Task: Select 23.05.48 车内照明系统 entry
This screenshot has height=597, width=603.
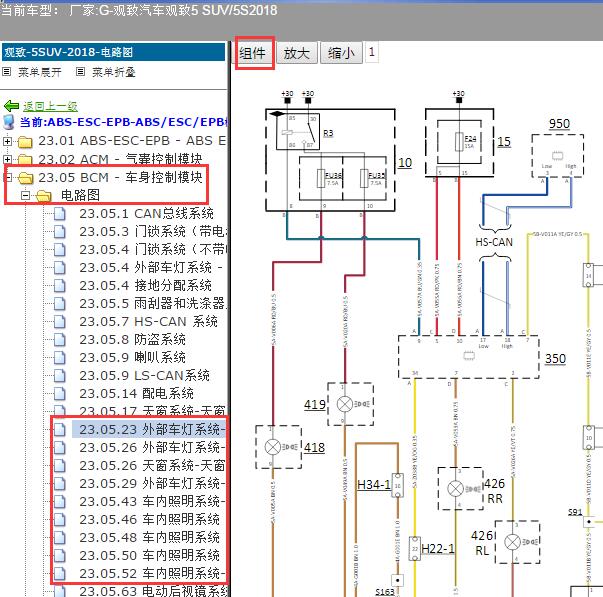Action: [x=150, y=537]
